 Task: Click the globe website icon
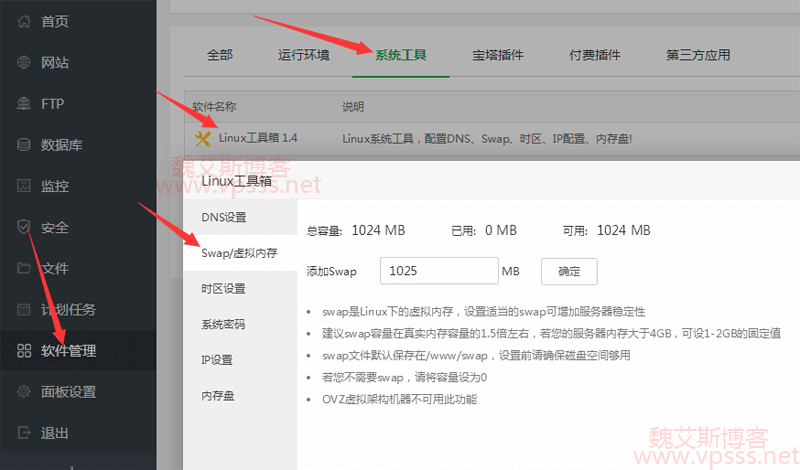[24, 62]
